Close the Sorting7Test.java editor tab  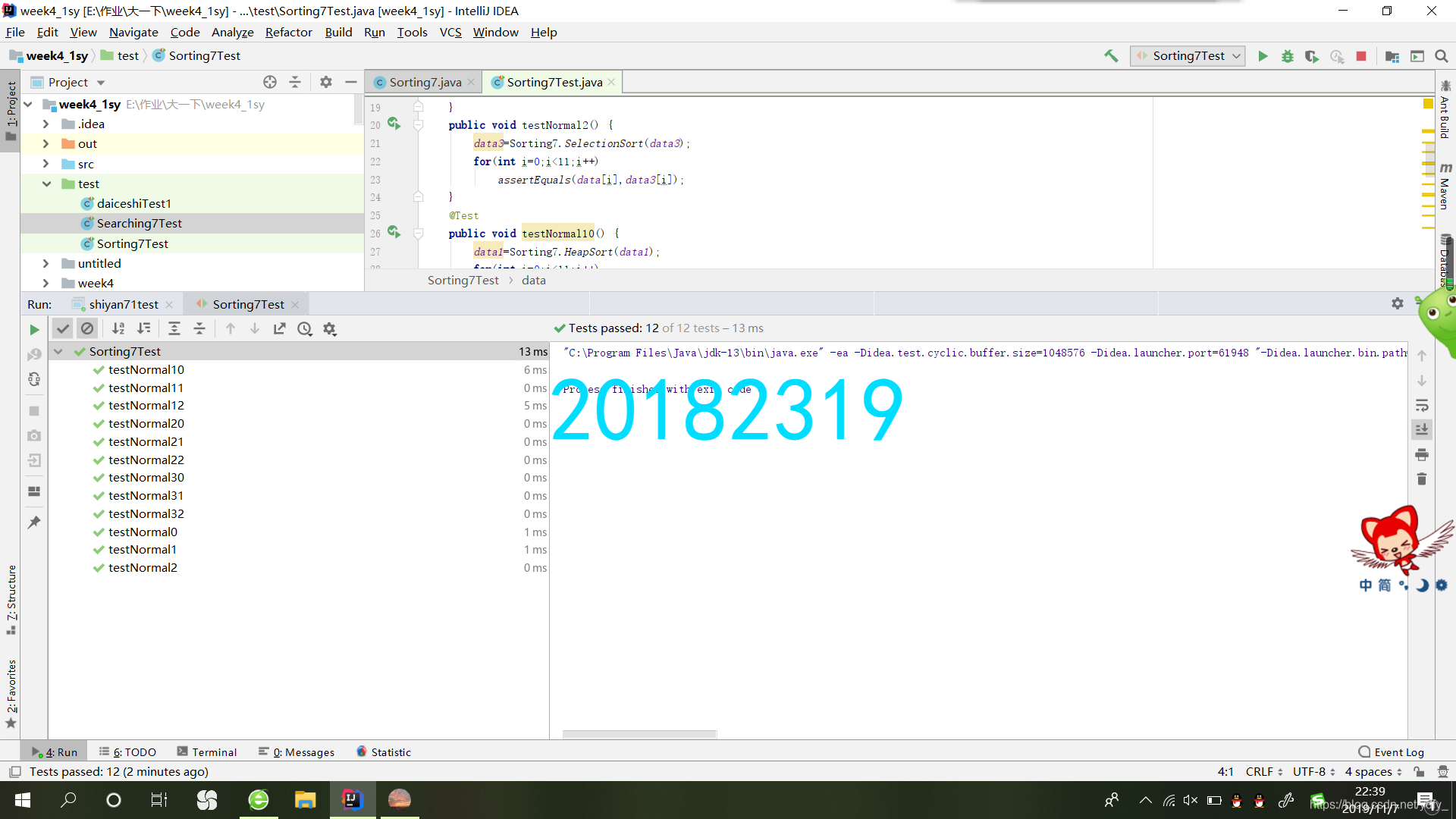pos(611,82)
